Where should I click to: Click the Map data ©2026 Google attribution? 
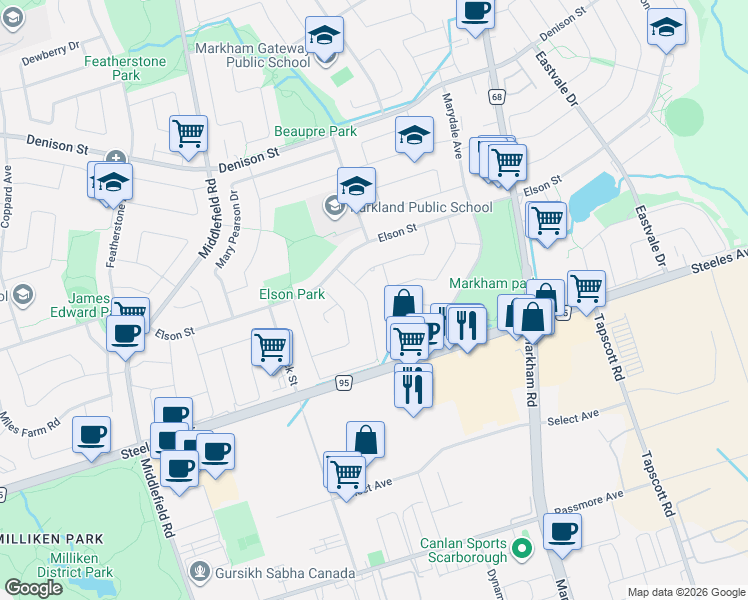click(x=687, y=592)
